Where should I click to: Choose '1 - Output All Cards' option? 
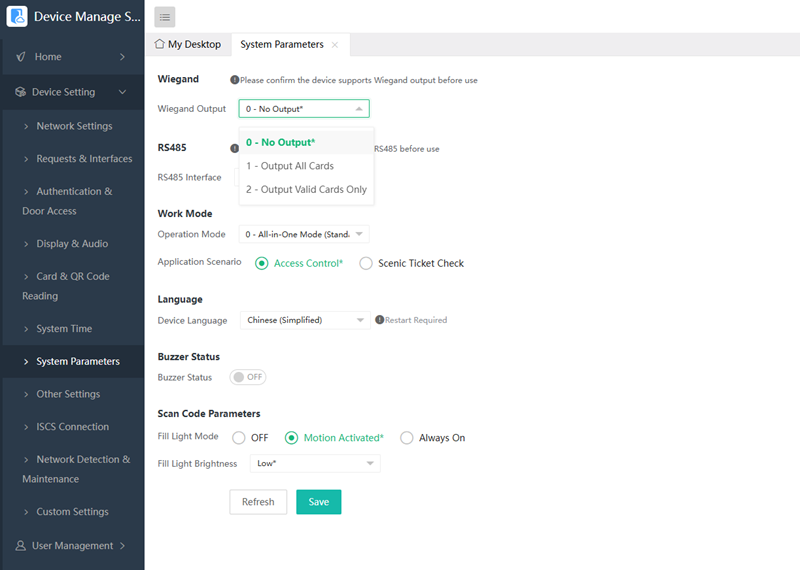point(307,166)
